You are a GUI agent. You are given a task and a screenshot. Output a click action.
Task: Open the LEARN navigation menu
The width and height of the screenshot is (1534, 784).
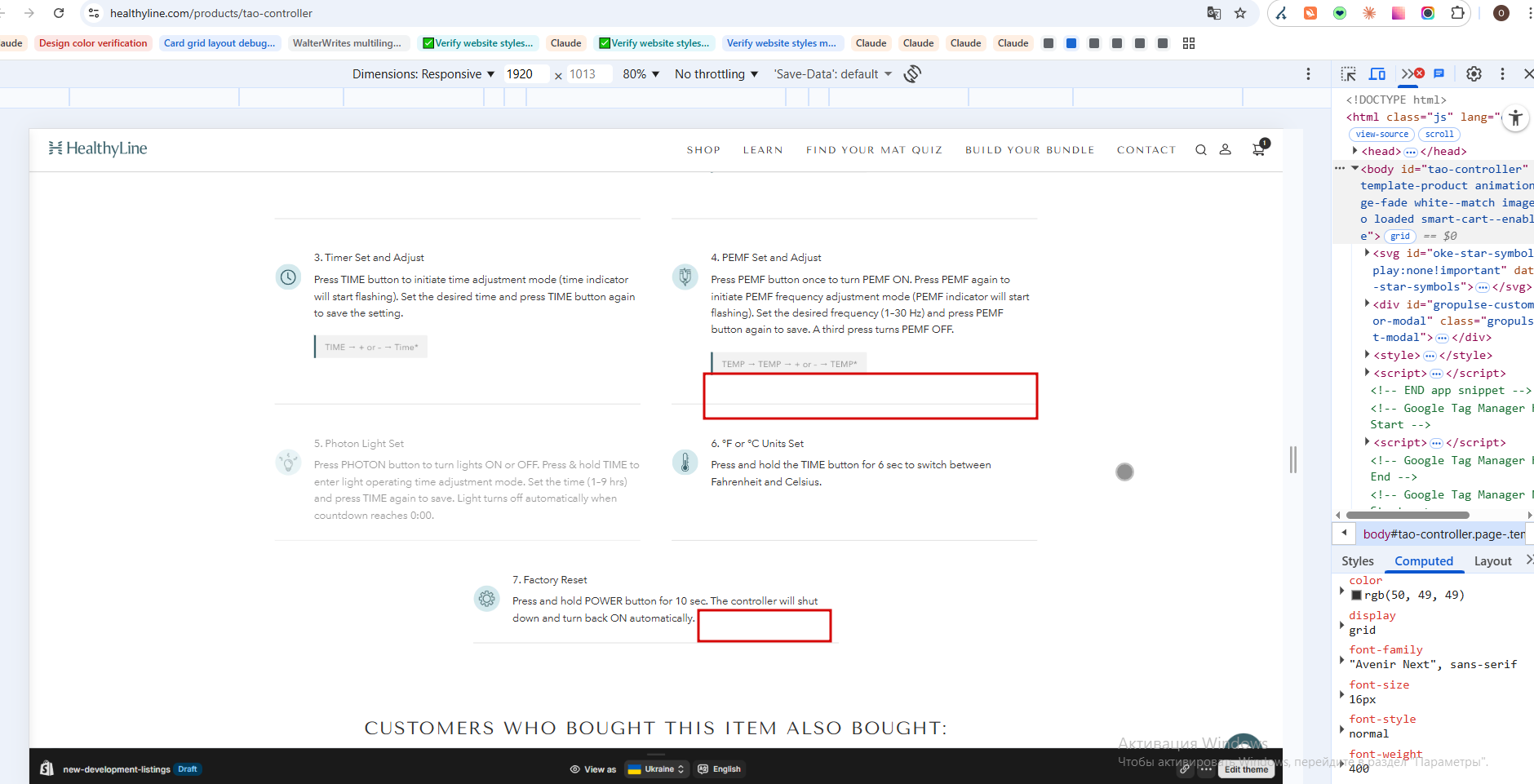763,150
